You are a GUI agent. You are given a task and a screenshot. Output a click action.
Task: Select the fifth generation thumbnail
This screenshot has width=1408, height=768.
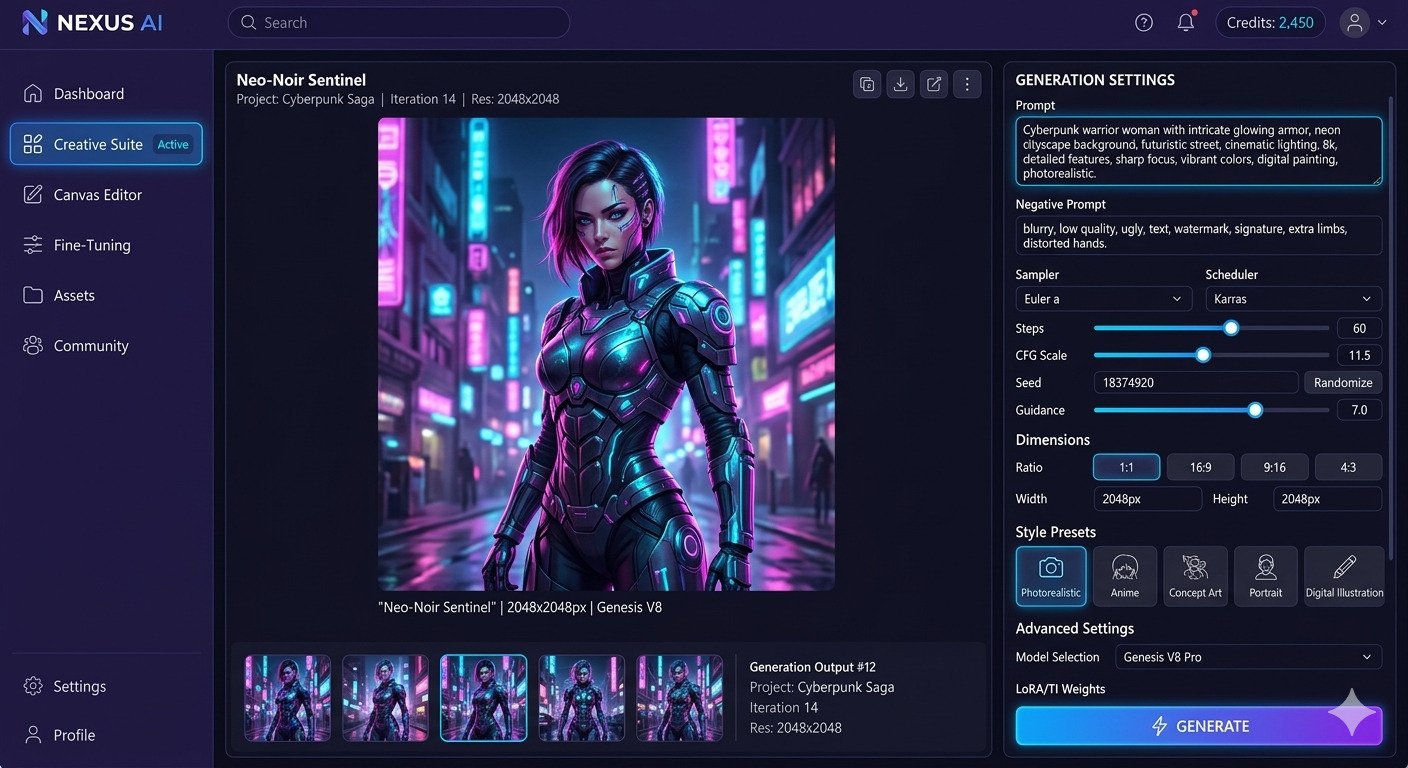tap(680, 698)
